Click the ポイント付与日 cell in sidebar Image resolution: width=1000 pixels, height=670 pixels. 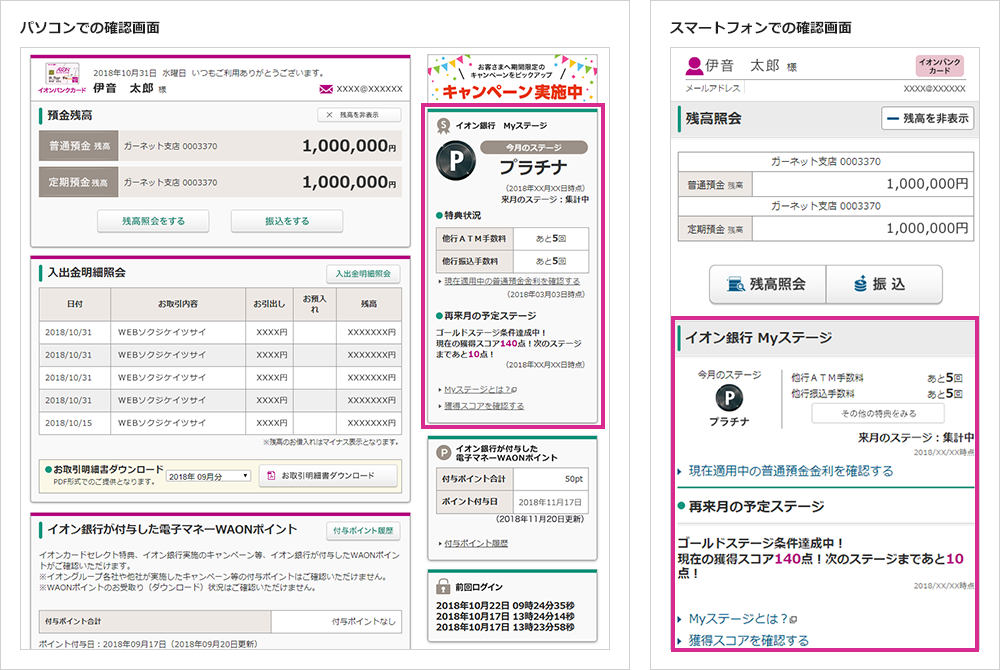click(x=474, y=502)
